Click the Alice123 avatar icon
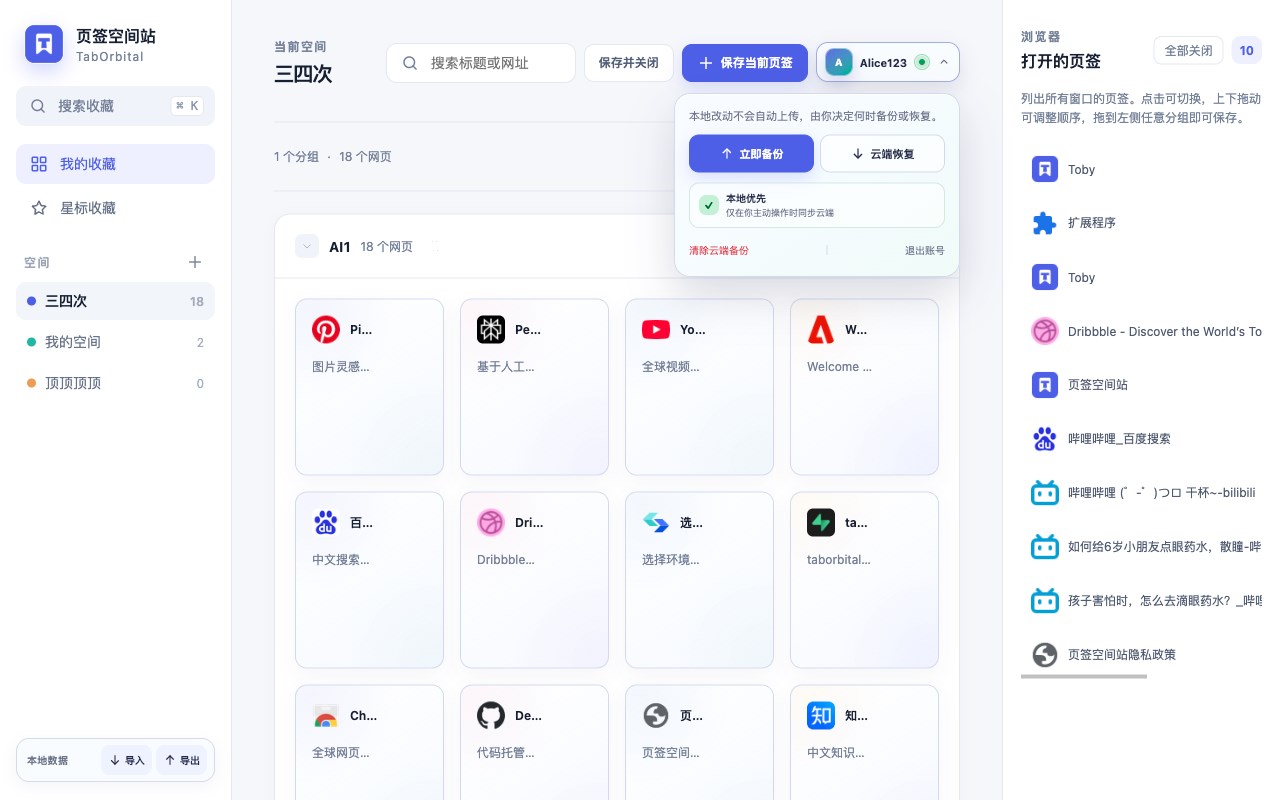This screenshot has width=1280, height=800. click(x=839, y=62)
